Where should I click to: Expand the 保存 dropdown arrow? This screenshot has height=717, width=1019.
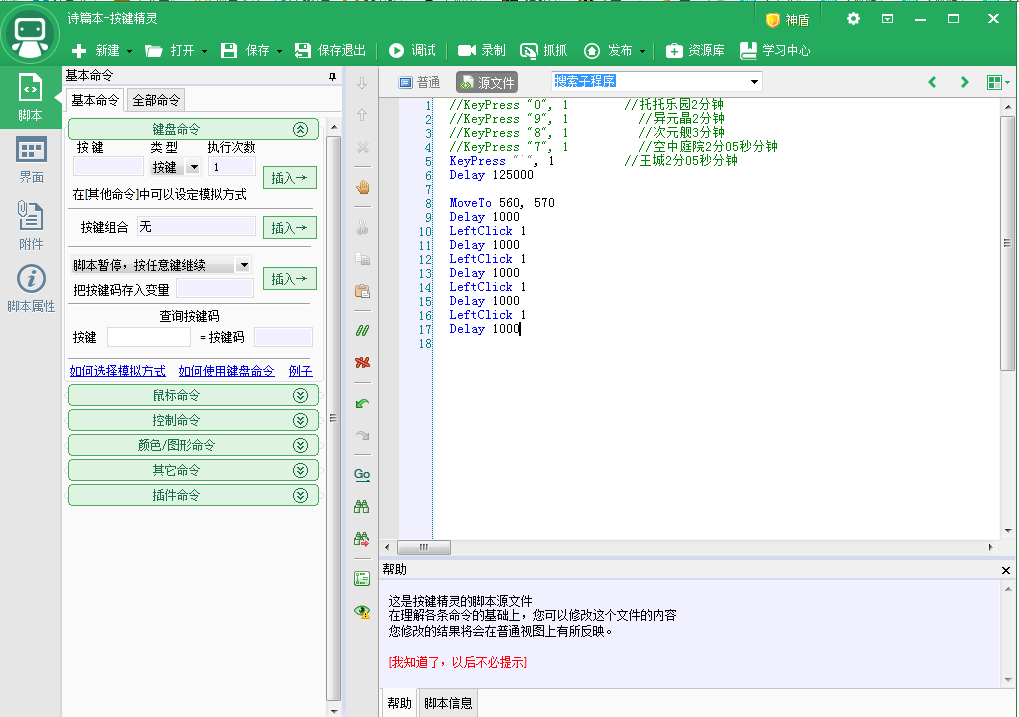[279, 51]
